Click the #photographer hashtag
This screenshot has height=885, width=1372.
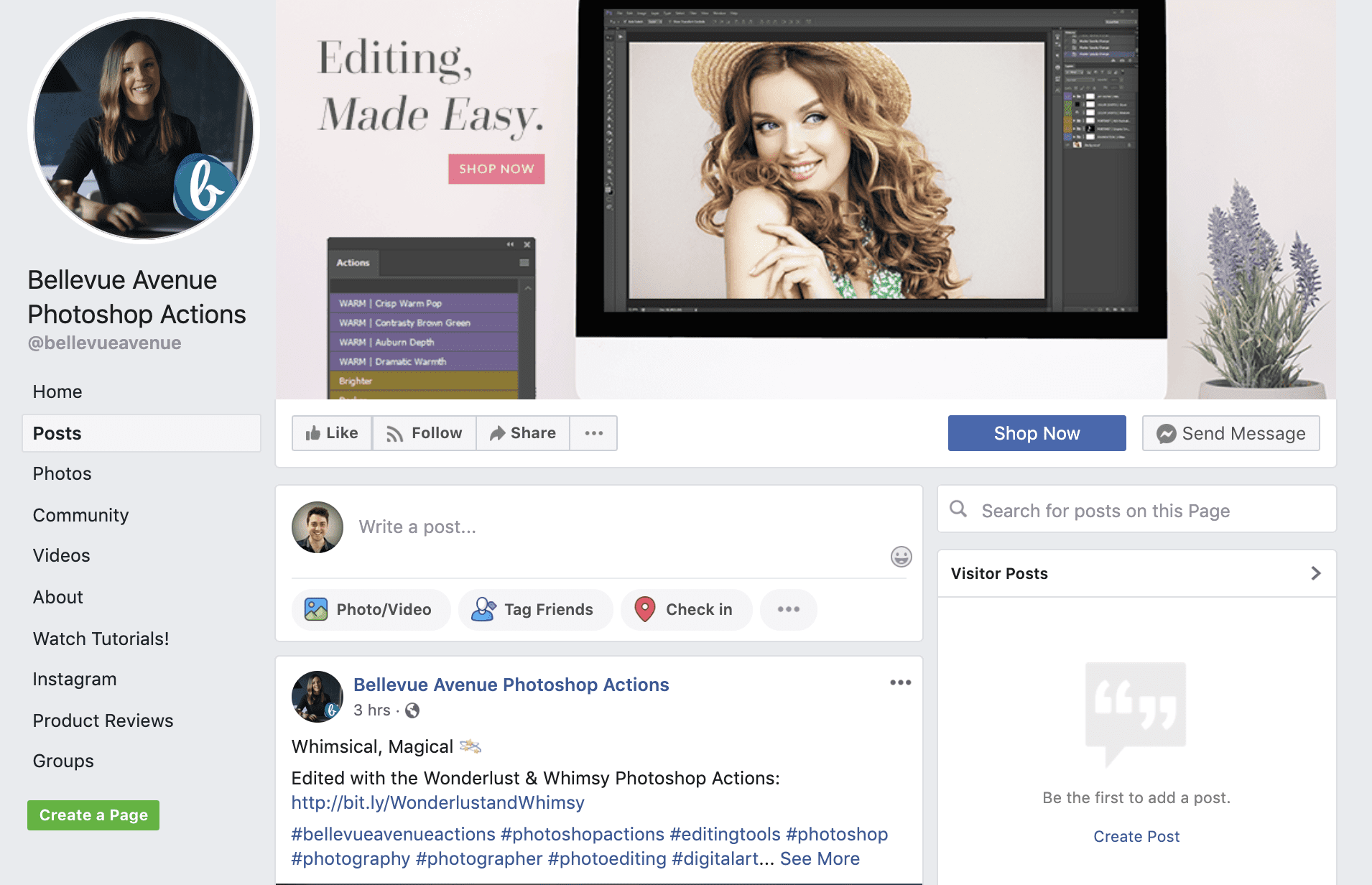pos(478,858)
